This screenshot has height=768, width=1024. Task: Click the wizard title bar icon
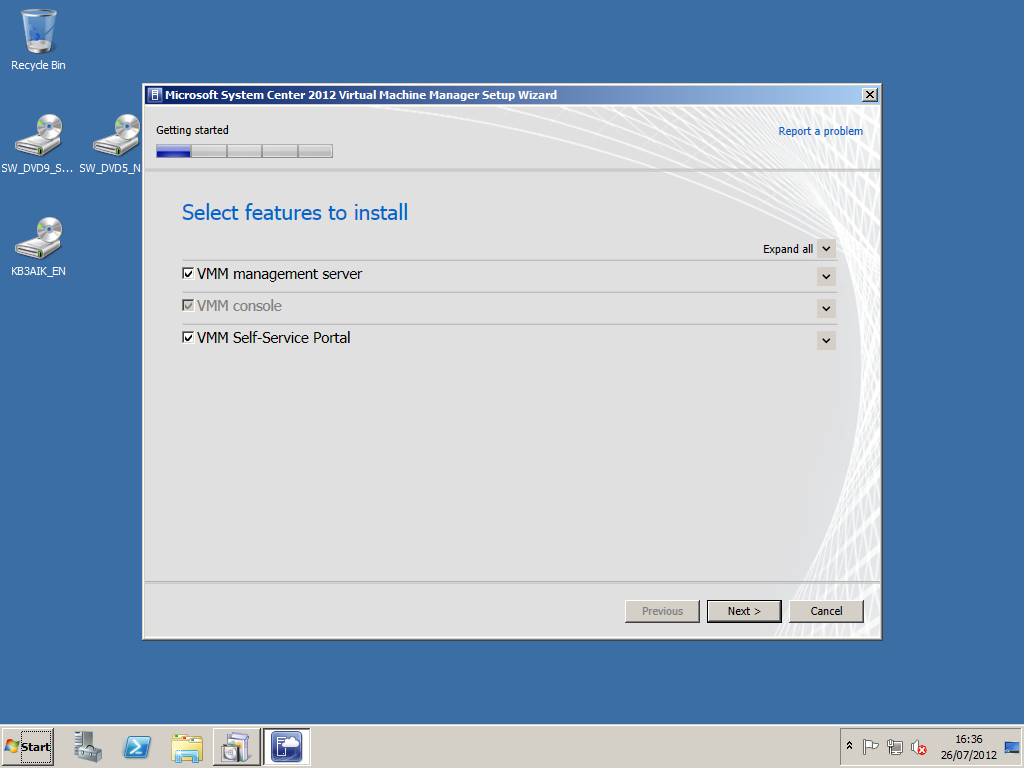point(155,95)
